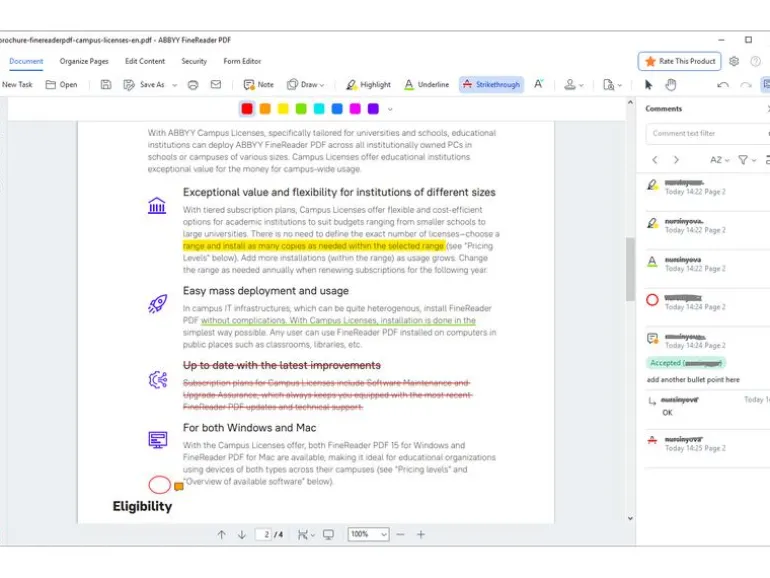Click the Accepted status badge
Viewport: 770px width, 578px height.
tap(686, 363)
